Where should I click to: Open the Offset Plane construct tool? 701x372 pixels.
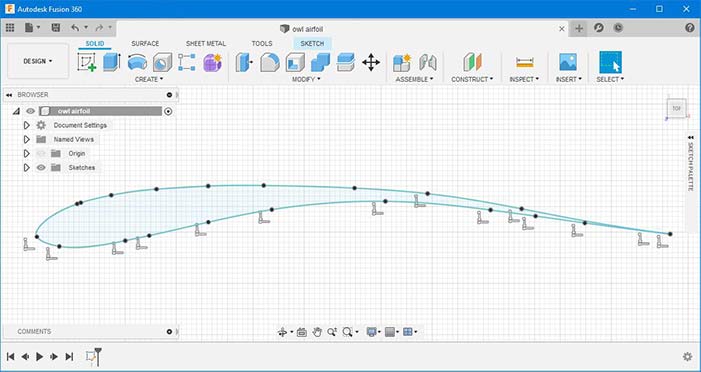click(472, 62)
